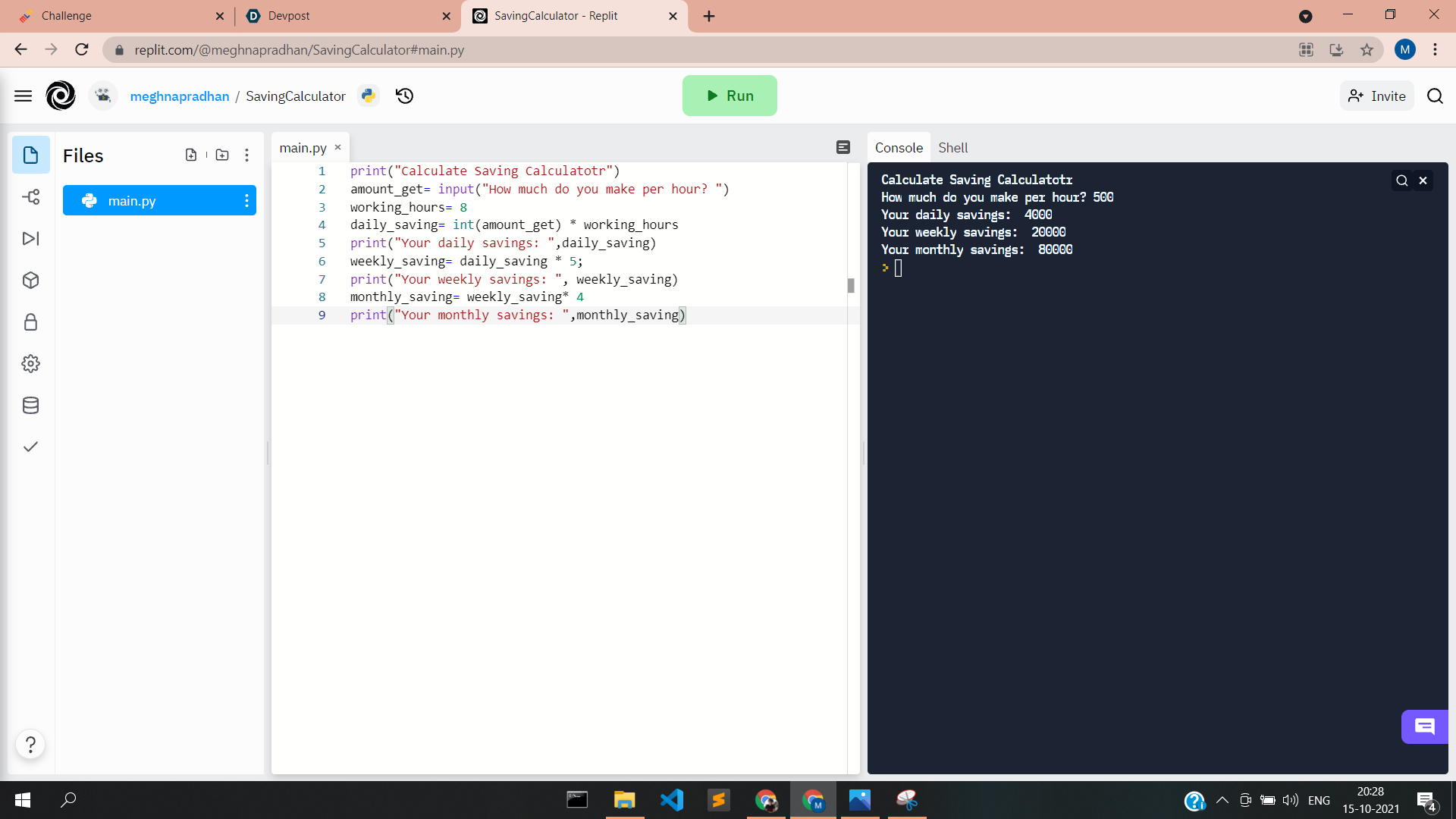Click the editor vertical scrollbar thumb
Viewport: 1456px width, 819px height.
(851, 286)
